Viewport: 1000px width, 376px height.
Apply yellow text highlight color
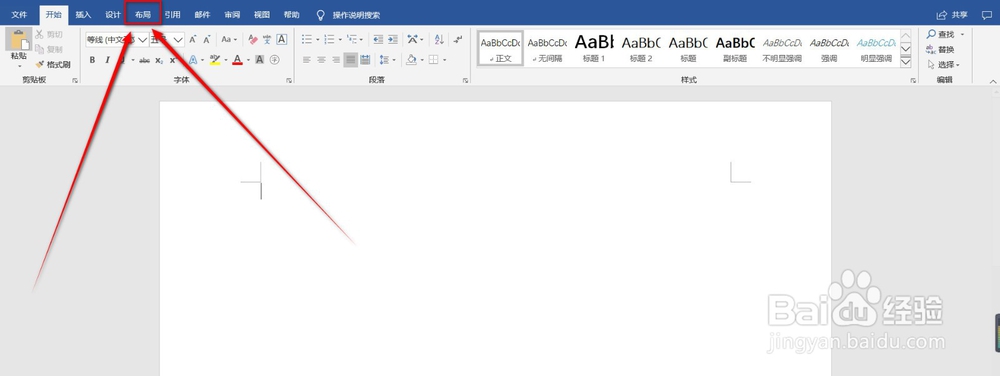(x=215, y=60)
